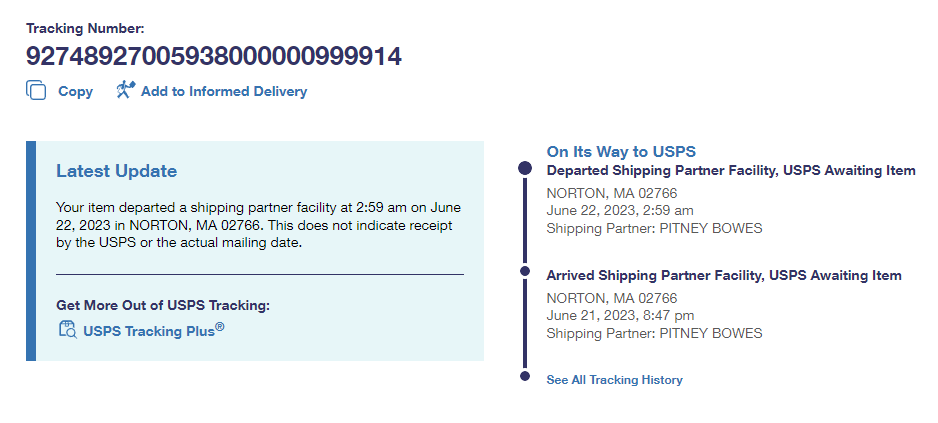
Task: Click the Copy text link
Action: tap(75, 91)
